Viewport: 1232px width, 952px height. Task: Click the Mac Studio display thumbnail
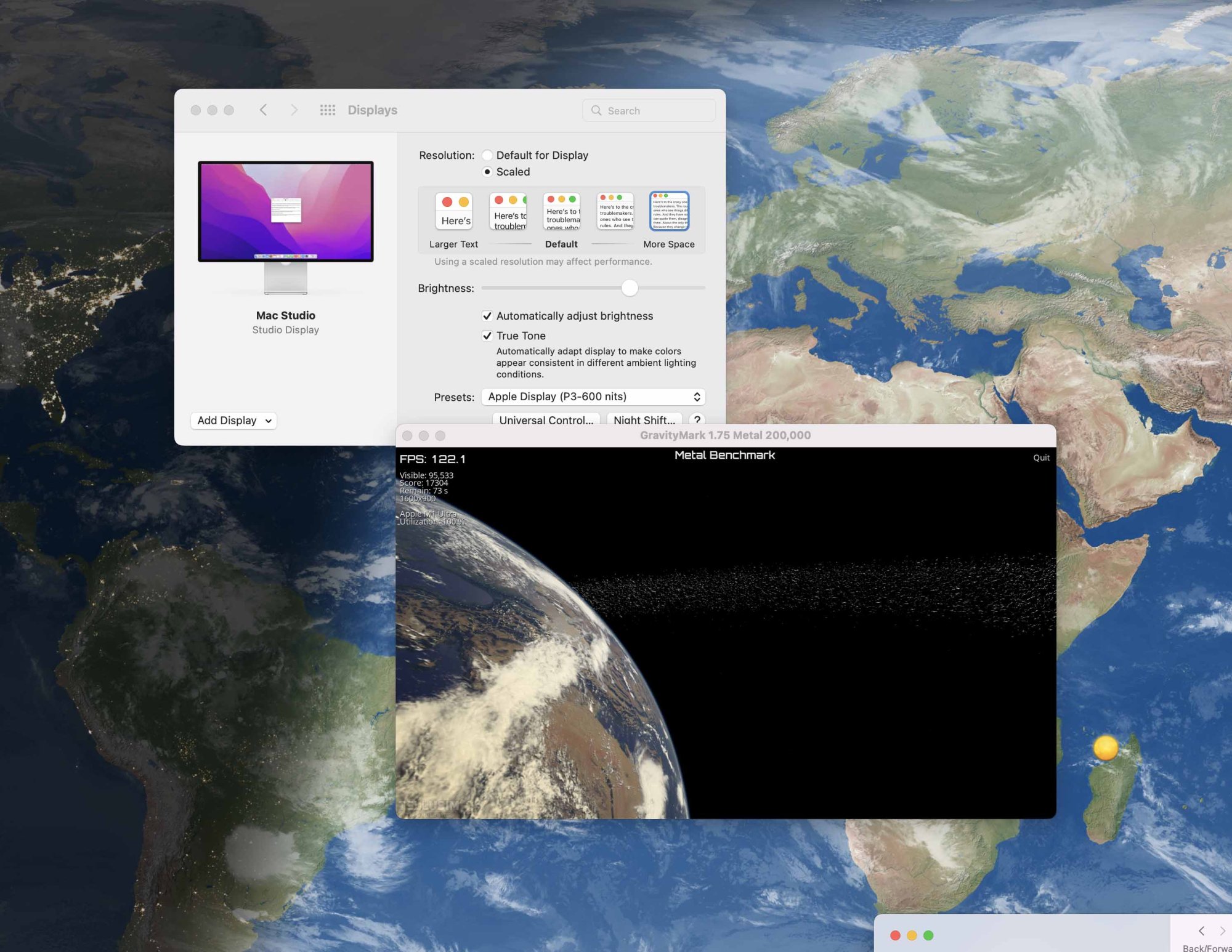coord(285,212)
